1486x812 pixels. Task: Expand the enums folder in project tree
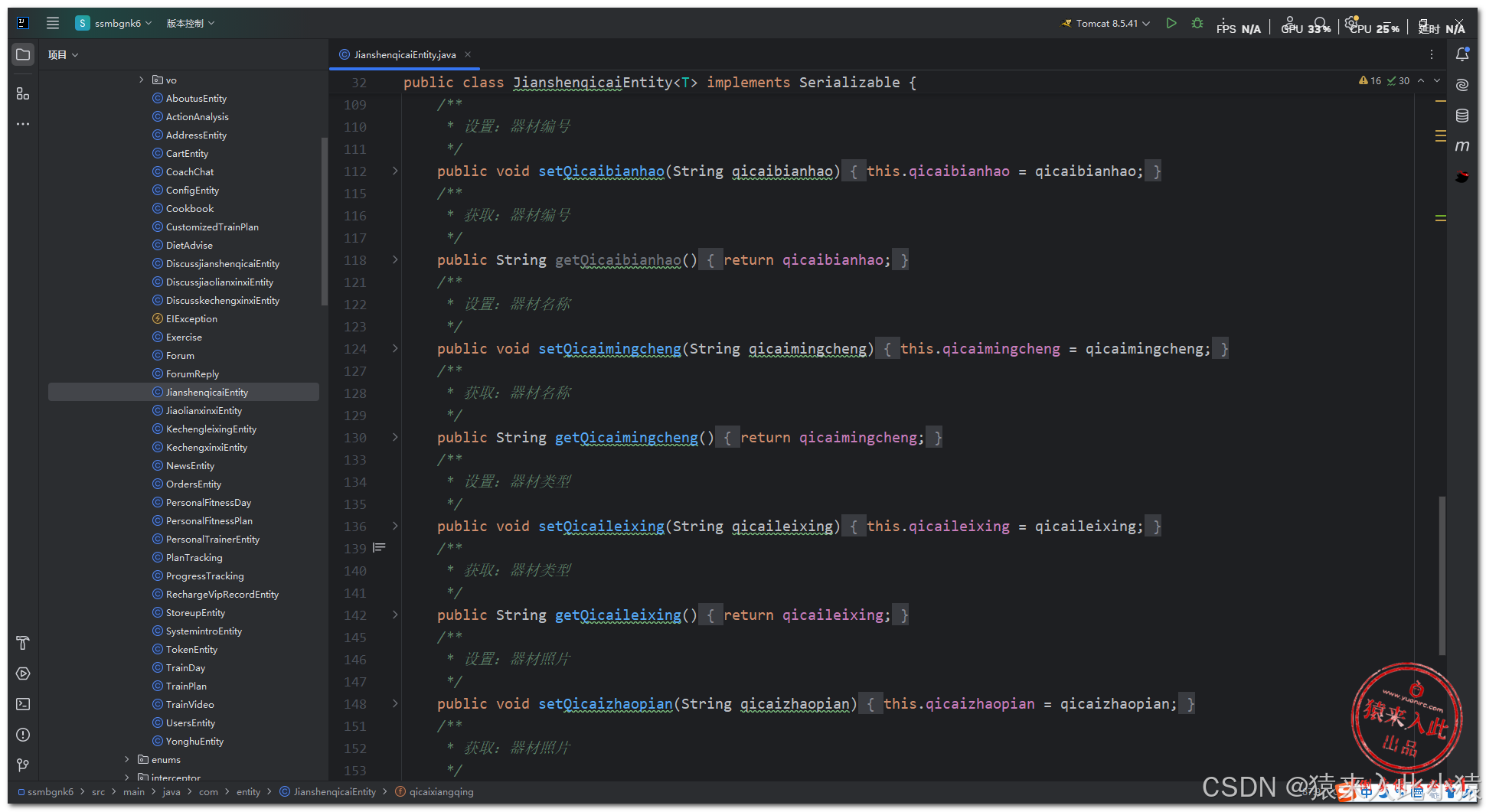[x=127, y=759]
